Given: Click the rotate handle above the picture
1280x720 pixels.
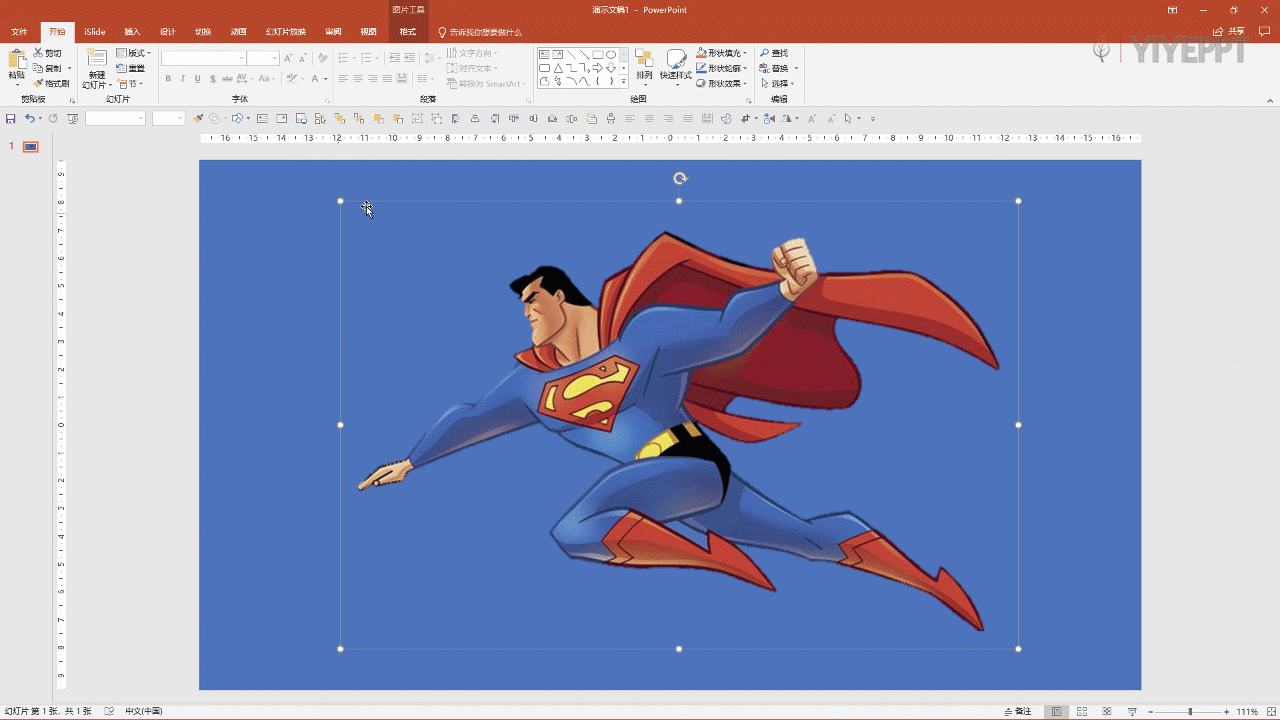Looking at the screenshot, I should click(680, 179).
